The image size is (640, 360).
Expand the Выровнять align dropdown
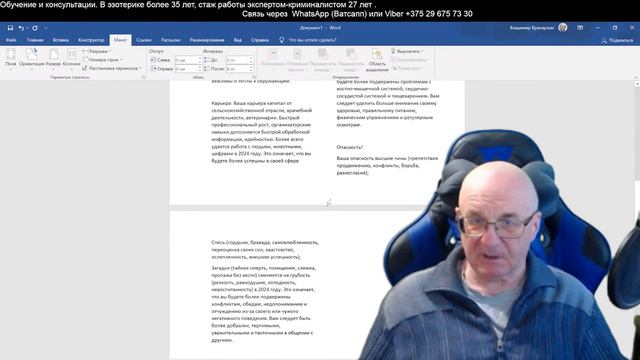(407, 51)
